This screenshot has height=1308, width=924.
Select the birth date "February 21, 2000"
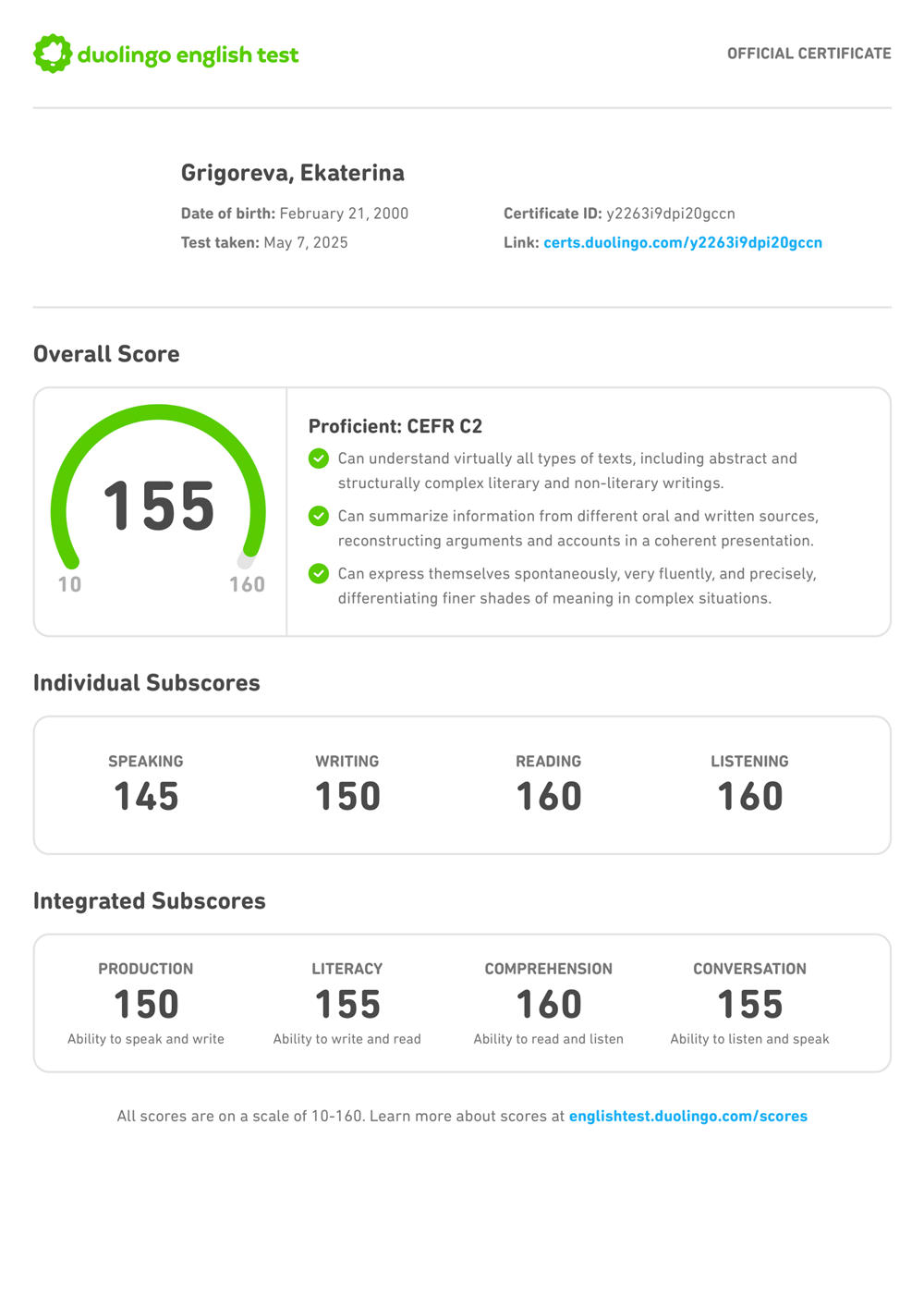tap(344, 214)
